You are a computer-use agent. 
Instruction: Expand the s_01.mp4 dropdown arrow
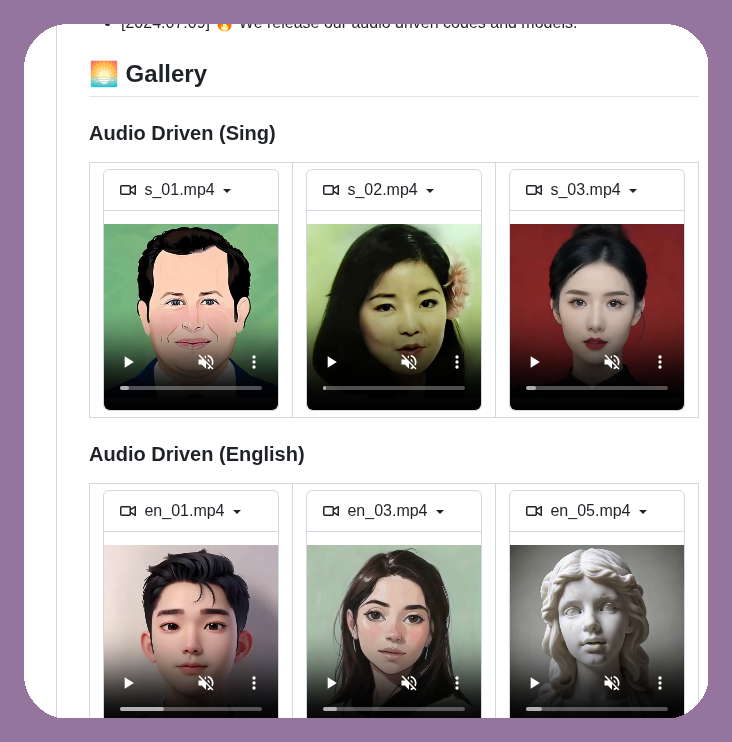[227, 191]
